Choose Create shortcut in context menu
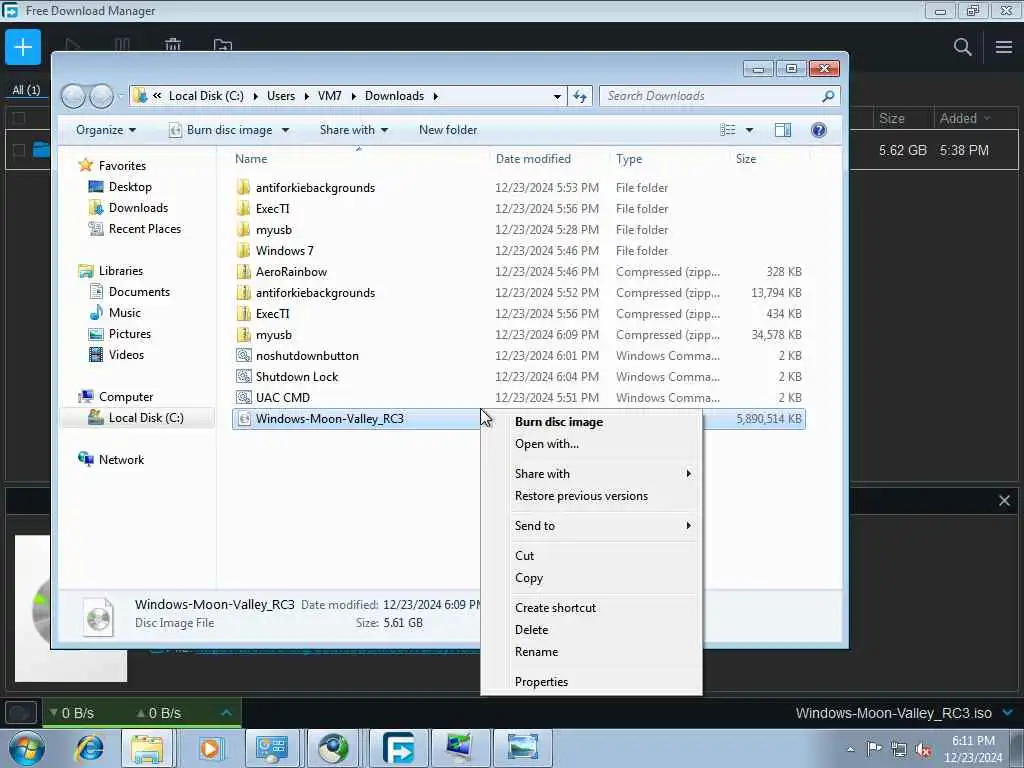Image resolution: width=1024 pixels, height=768 pixels. [592, 608]
